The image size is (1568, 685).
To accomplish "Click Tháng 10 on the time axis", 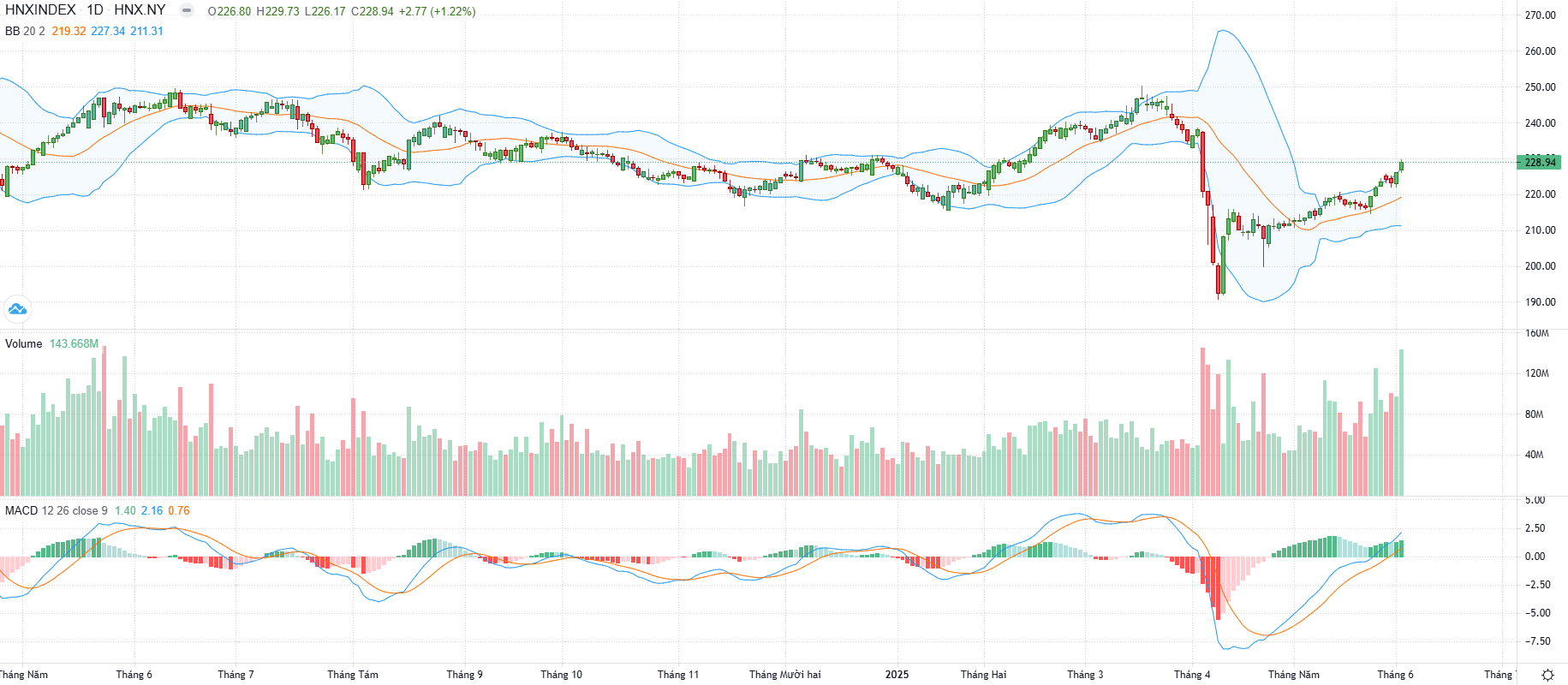I will click(561, 675).
